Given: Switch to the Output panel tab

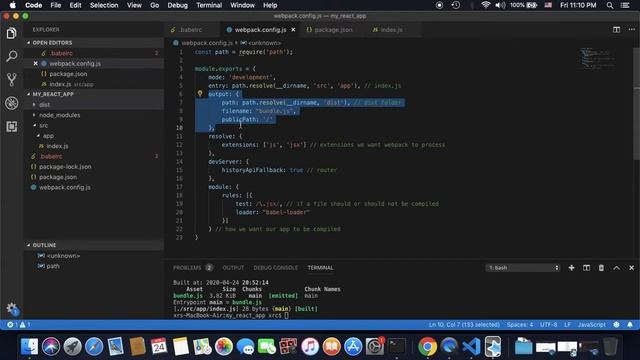Looking at the screenshot, I should tap(233, 268).
